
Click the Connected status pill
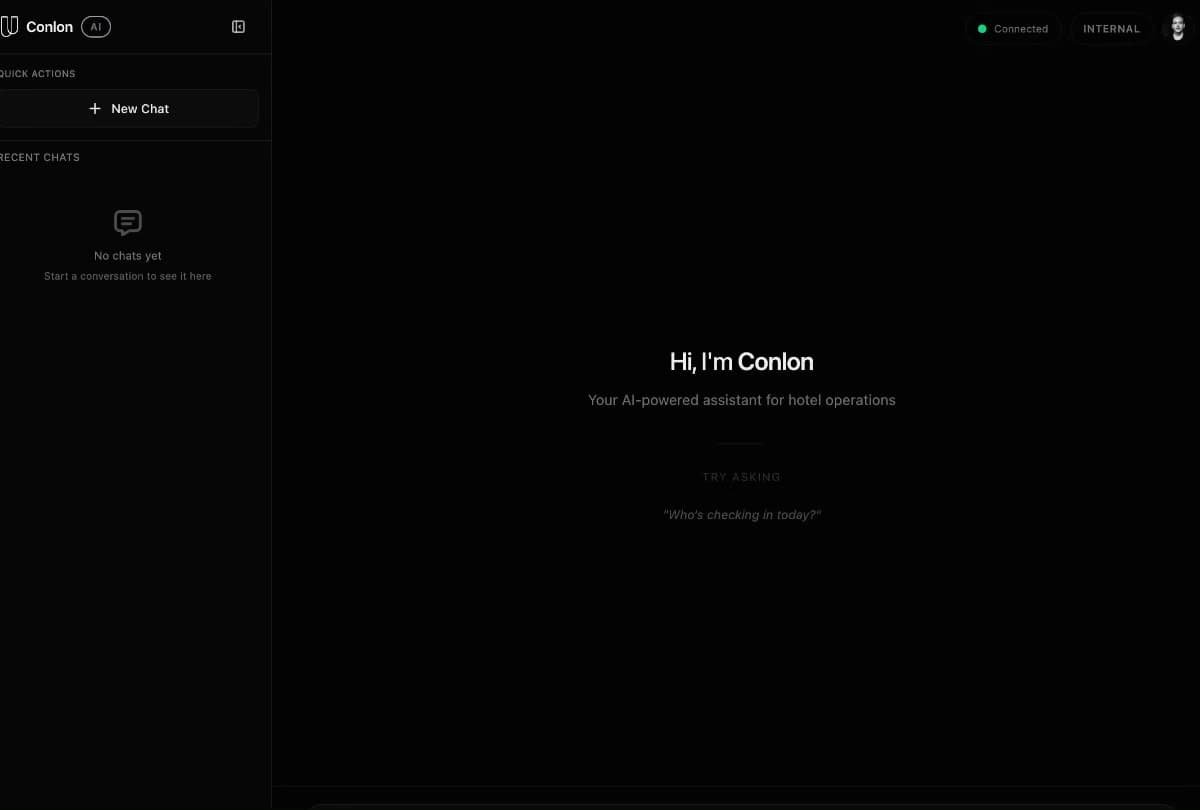1012,29
